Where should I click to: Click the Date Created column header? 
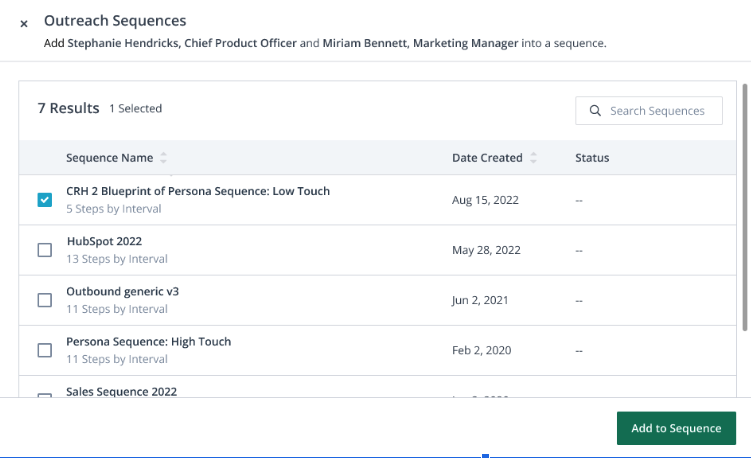487,158
